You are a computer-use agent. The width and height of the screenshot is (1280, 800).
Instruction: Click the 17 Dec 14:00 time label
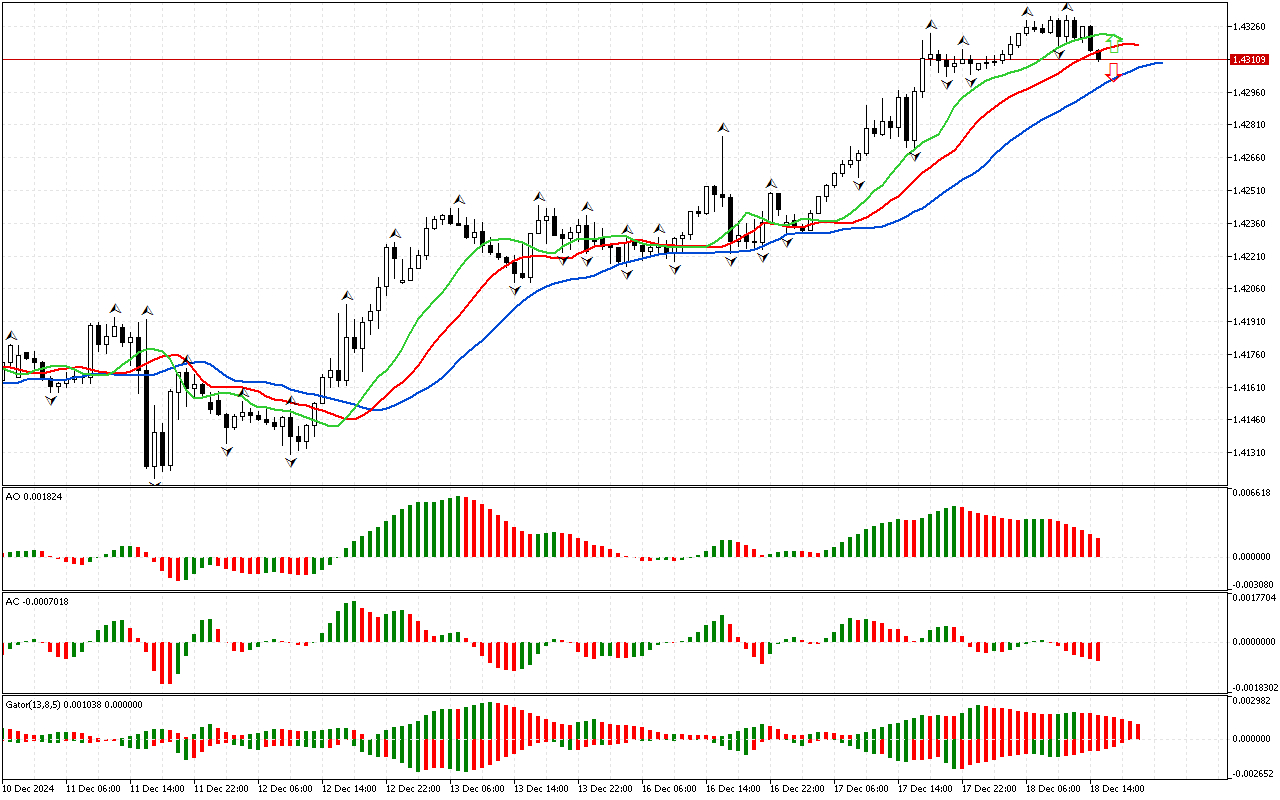click(x=925, y=789)
